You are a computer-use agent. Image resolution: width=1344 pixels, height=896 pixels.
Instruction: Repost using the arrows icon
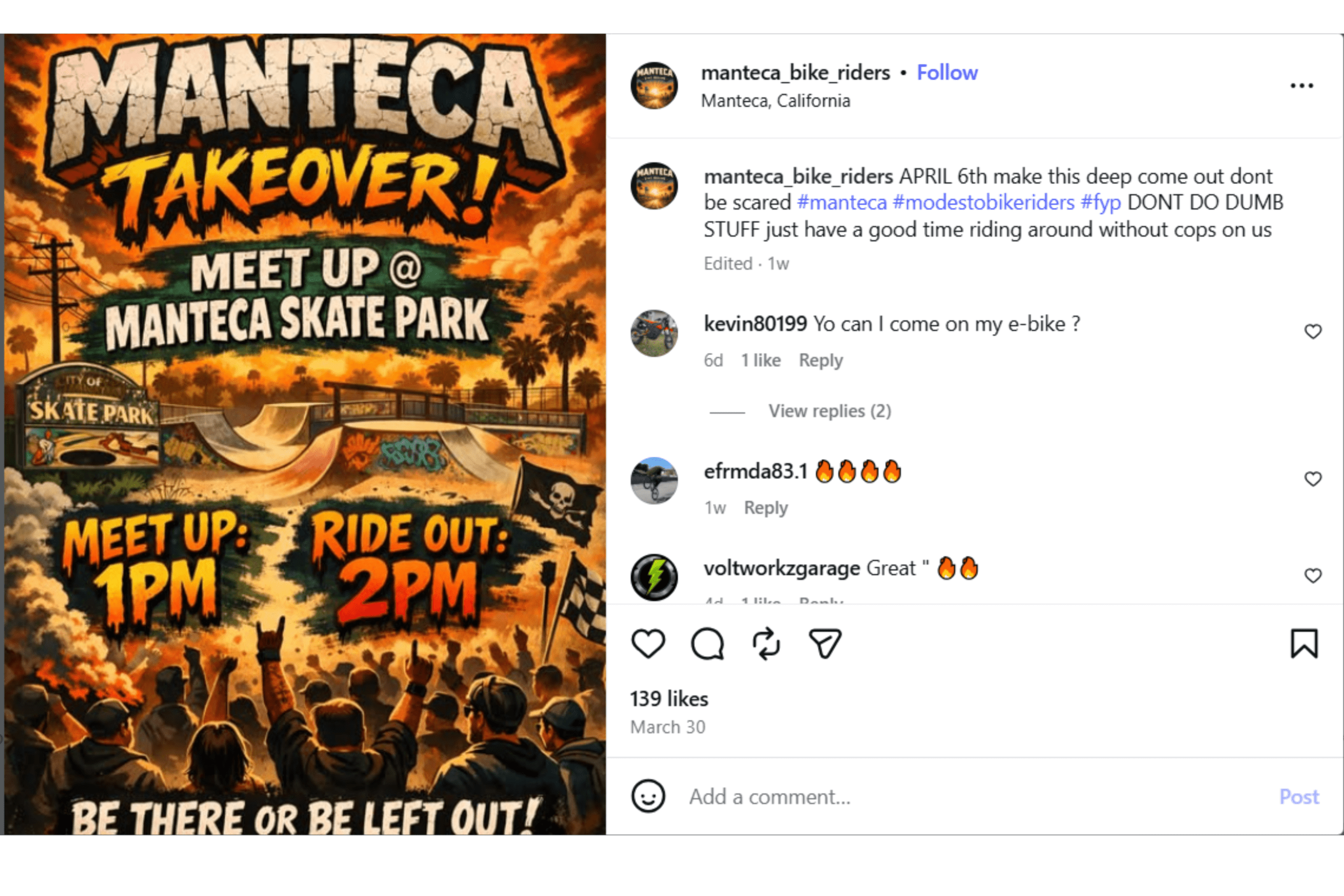click(766, 644)
